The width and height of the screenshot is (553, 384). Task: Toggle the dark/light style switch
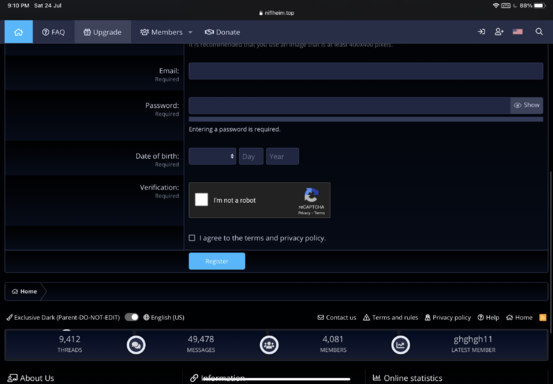(132, 317)
